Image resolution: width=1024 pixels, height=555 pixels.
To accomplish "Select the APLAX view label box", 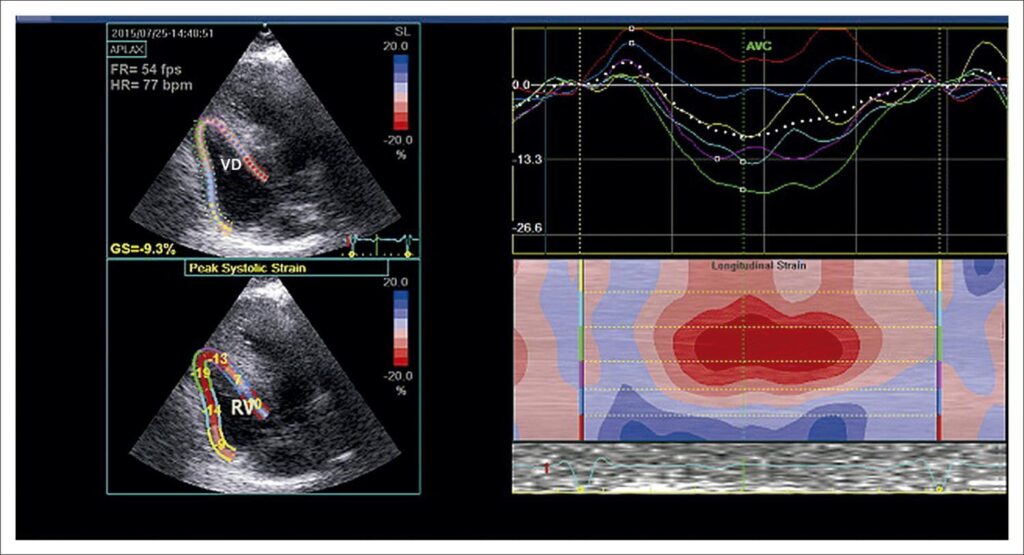I will click(127, 50).
